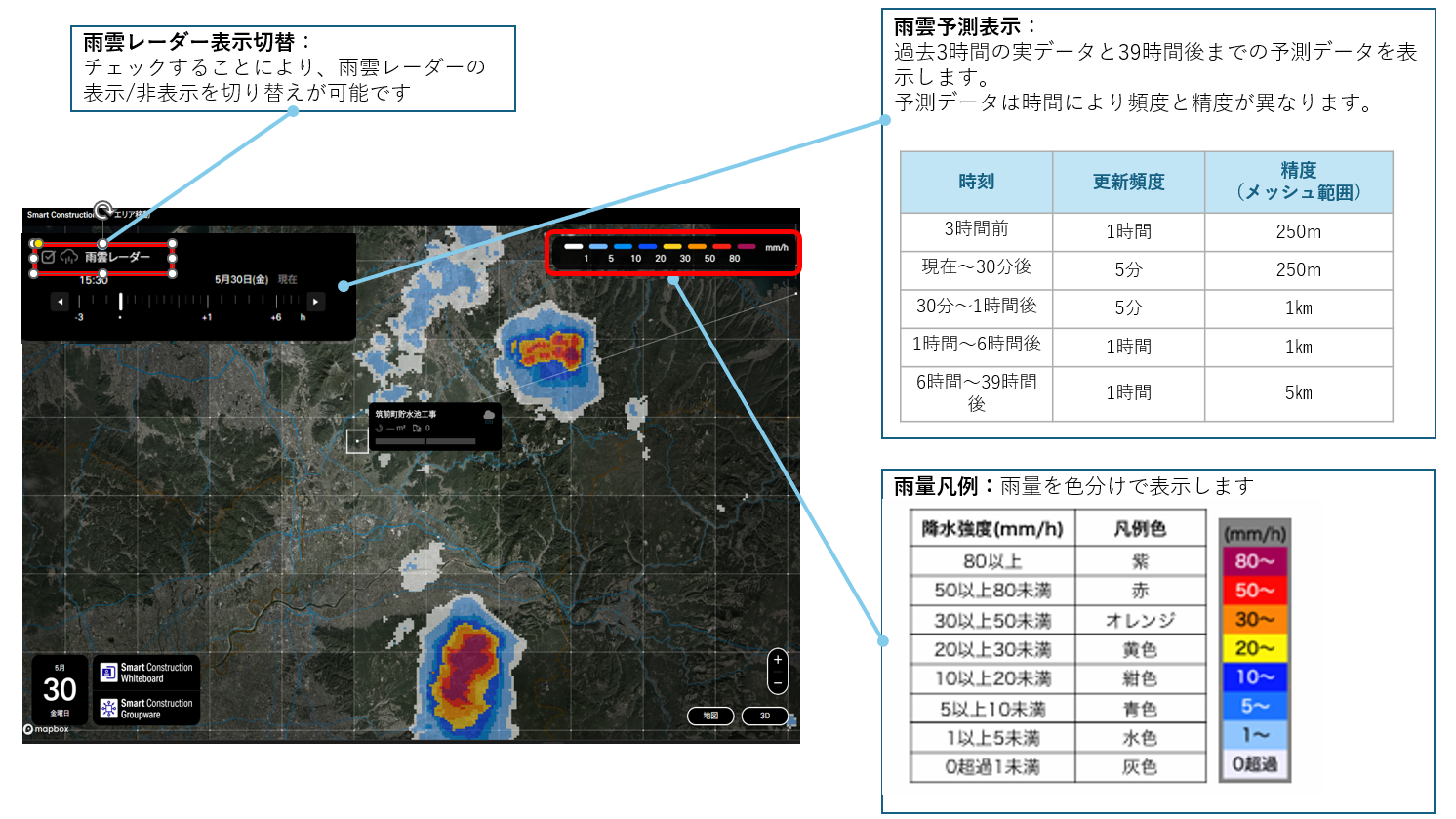Zoom out the map with minus button
The width and height of the screenshot is (1456, 819).
[x=778, y=683]
